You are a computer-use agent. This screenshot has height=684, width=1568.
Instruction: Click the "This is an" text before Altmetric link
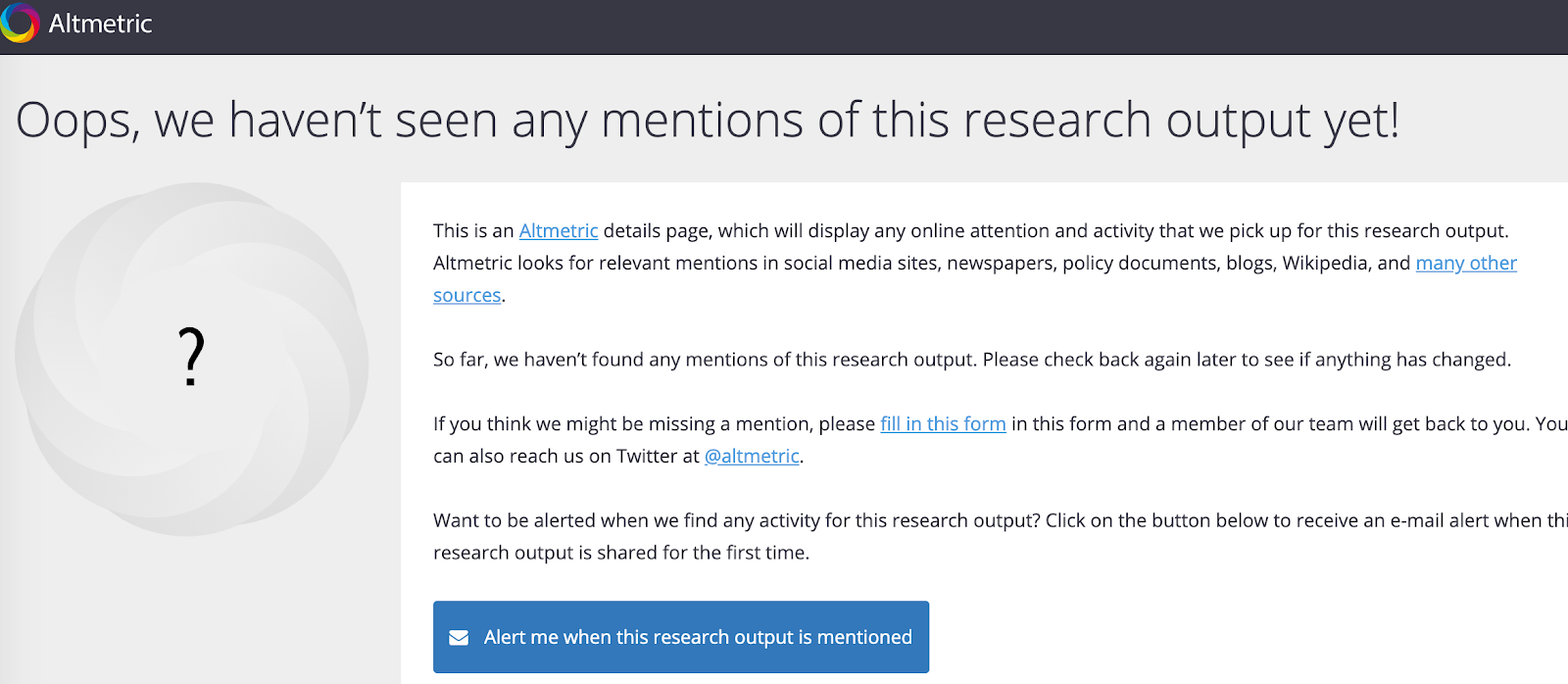[473, 230]
